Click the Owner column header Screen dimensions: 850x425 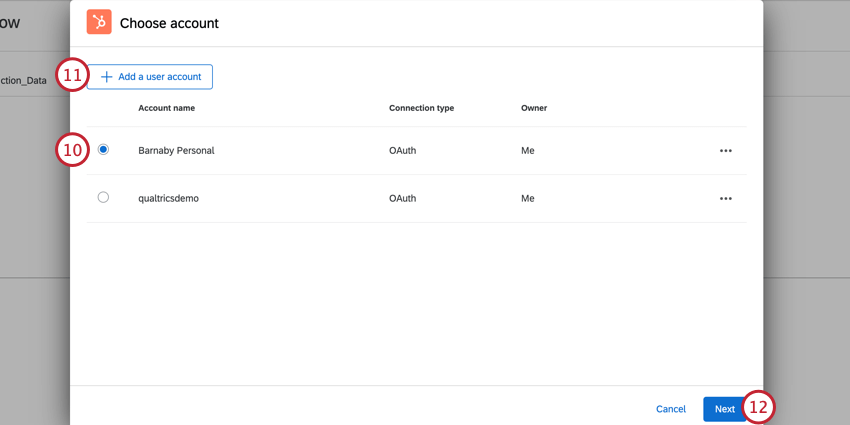[534, 108]
